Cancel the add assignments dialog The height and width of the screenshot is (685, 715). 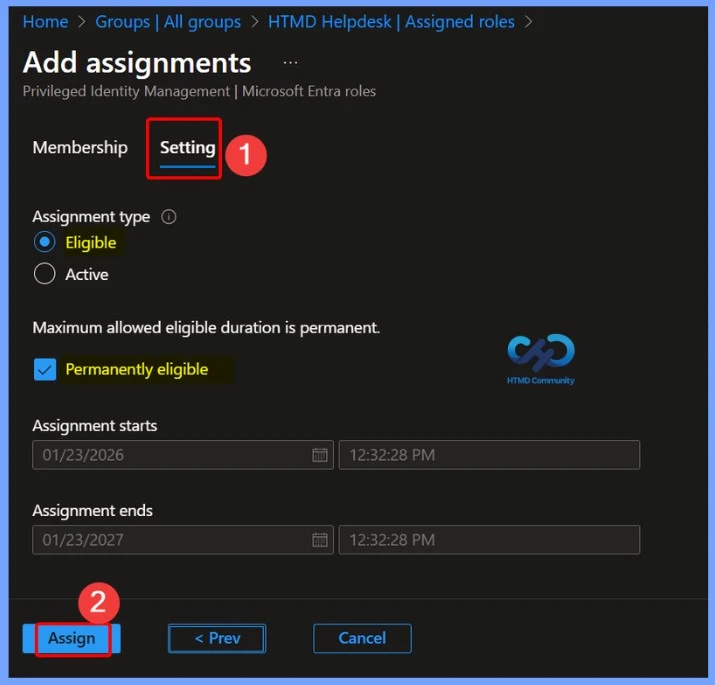point(362,638)
